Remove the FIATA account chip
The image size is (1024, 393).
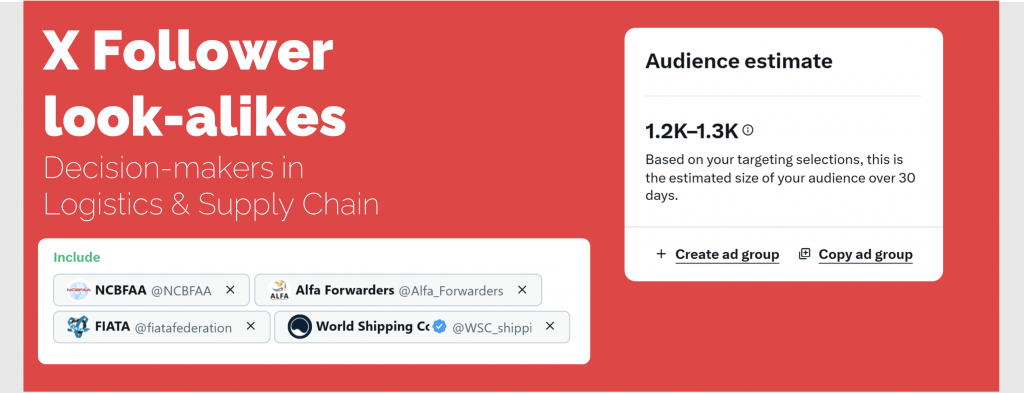click(250, 326)
